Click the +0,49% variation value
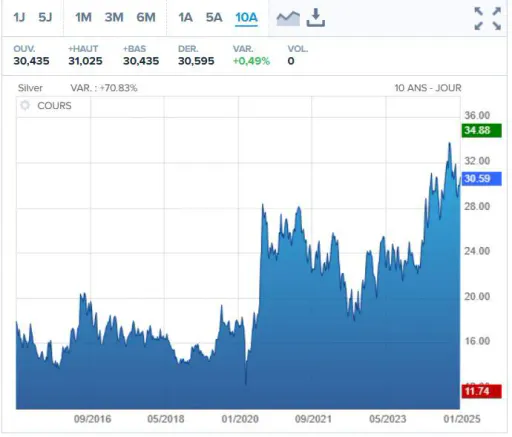 pos(251,61)
